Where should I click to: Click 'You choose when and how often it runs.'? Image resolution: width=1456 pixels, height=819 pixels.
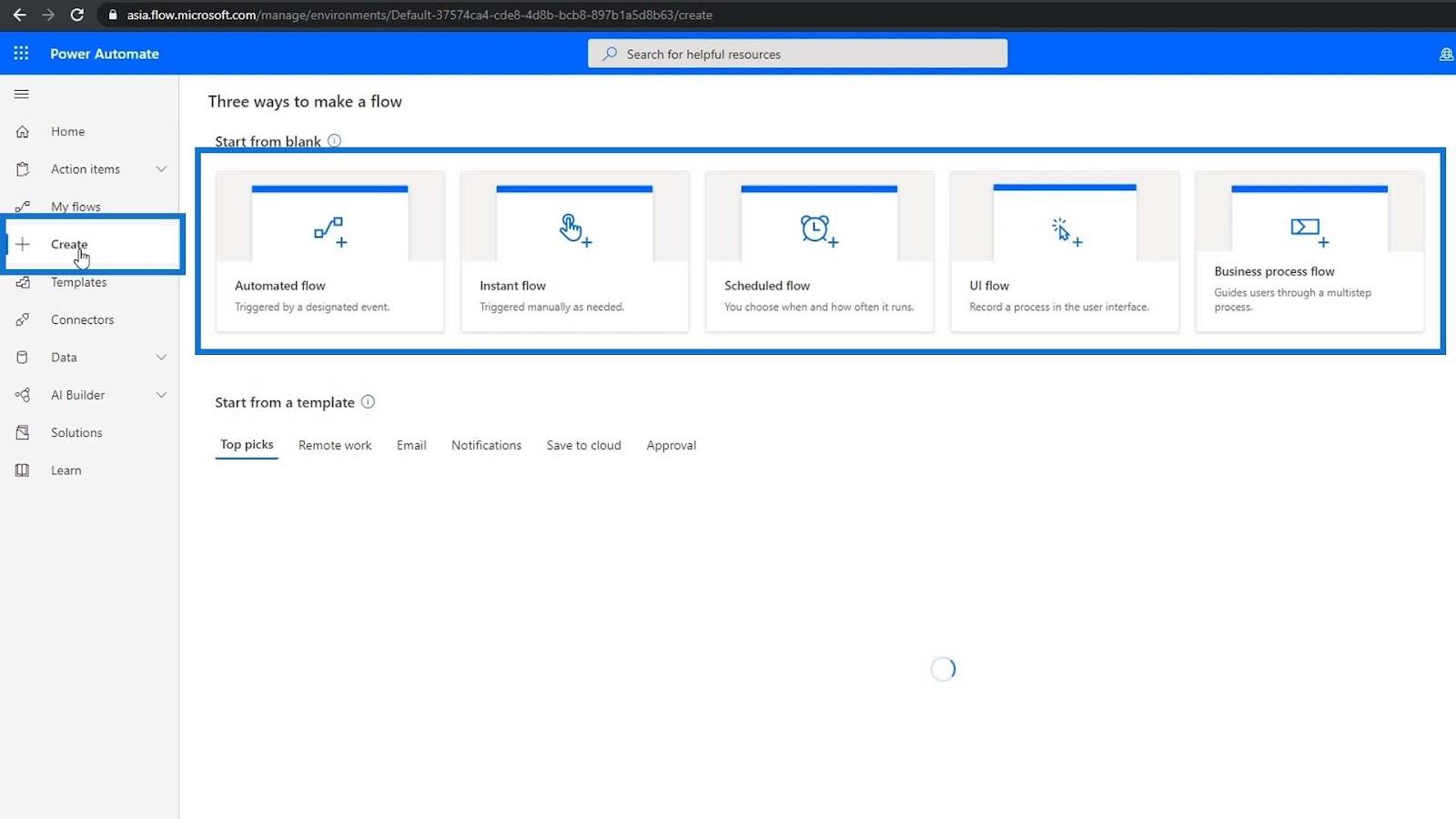819,307
